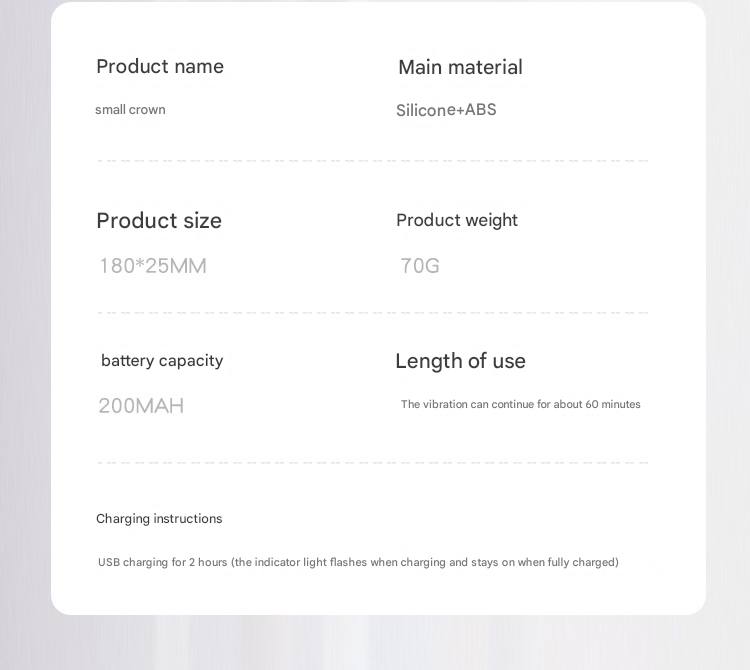Select the USB charging description line
The height and width of the screenshot is (670, 750).
358,563
